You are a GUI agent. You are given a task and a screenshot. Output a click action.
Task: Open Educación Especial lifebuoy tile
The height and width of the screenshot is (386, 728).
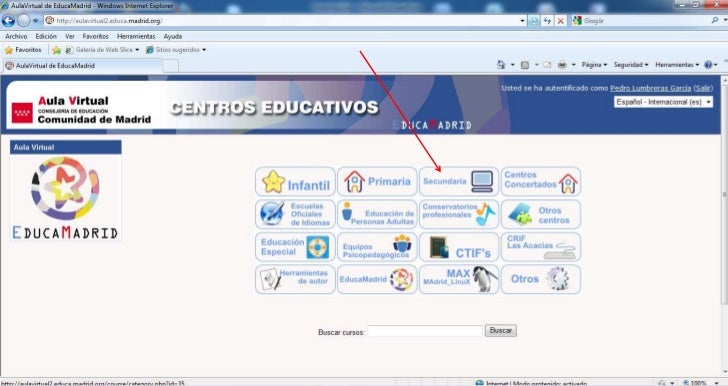pos(295,247)
